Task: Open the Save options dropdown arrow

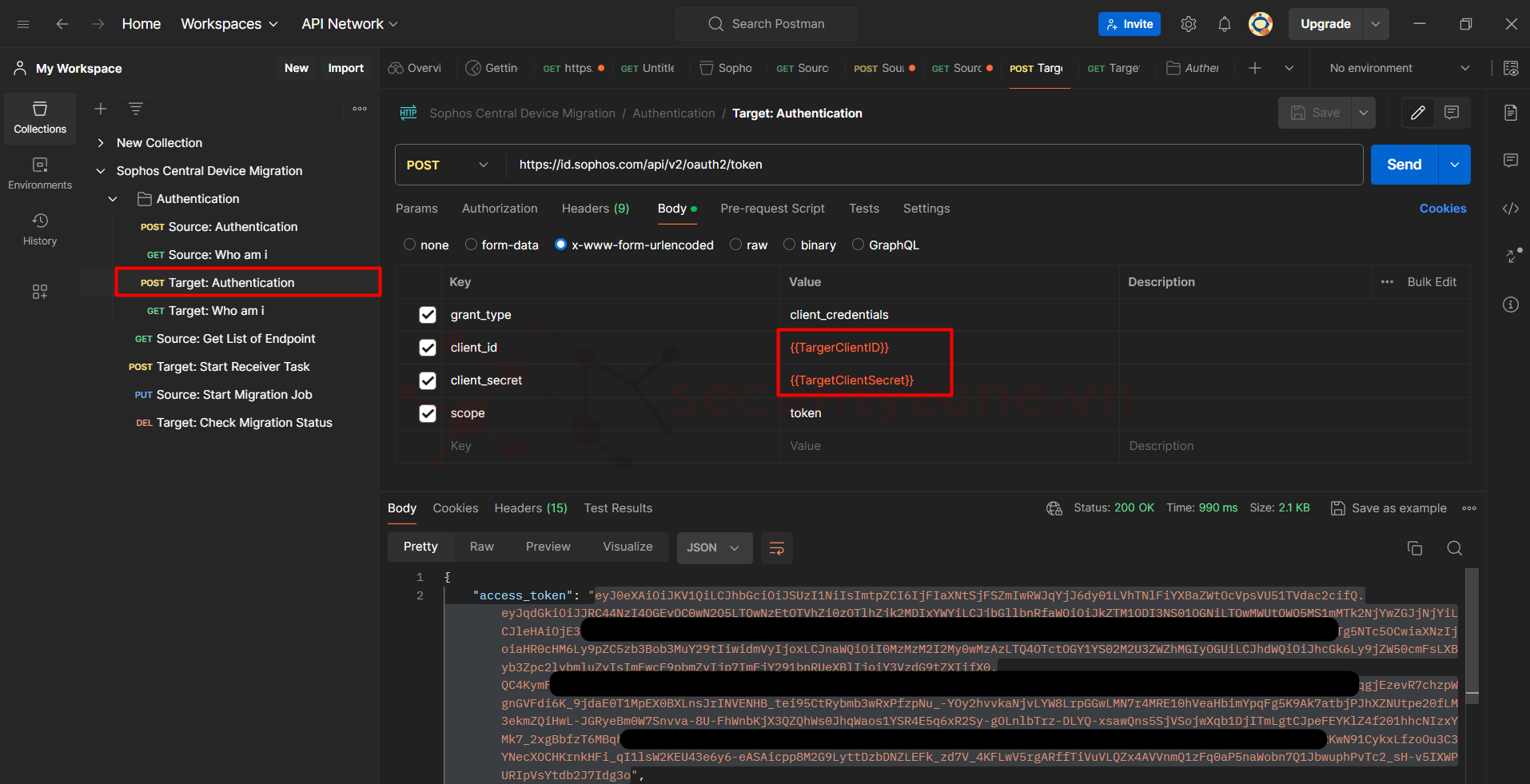Action: tap(1364, 113)
